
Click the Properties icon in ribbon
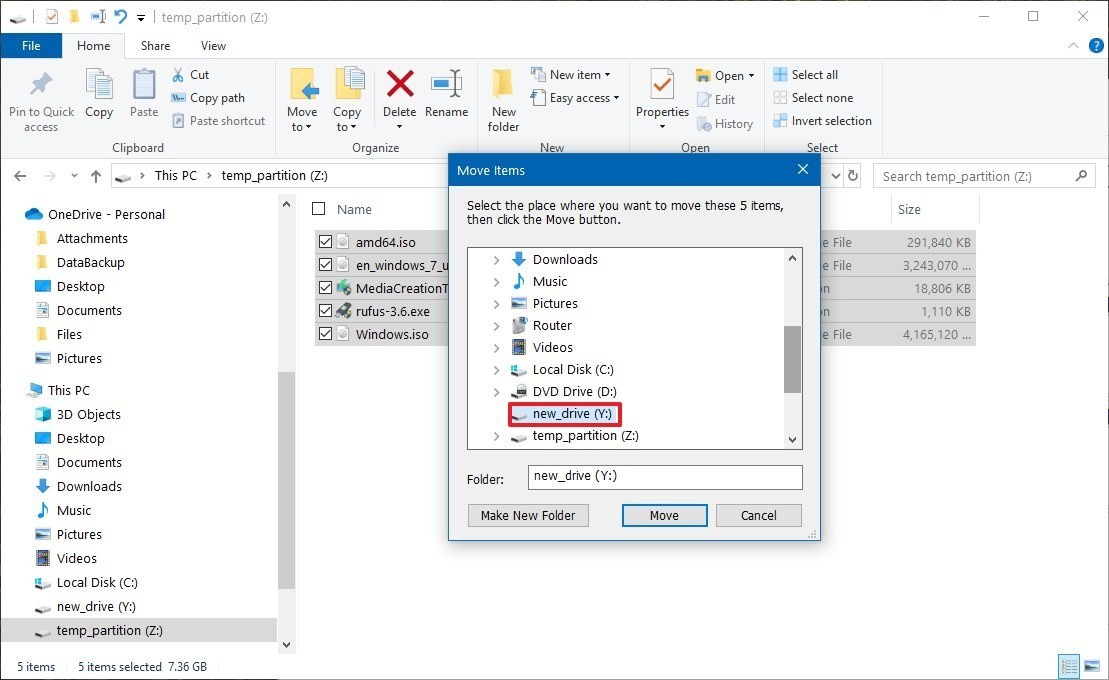[x=662, y=88]
